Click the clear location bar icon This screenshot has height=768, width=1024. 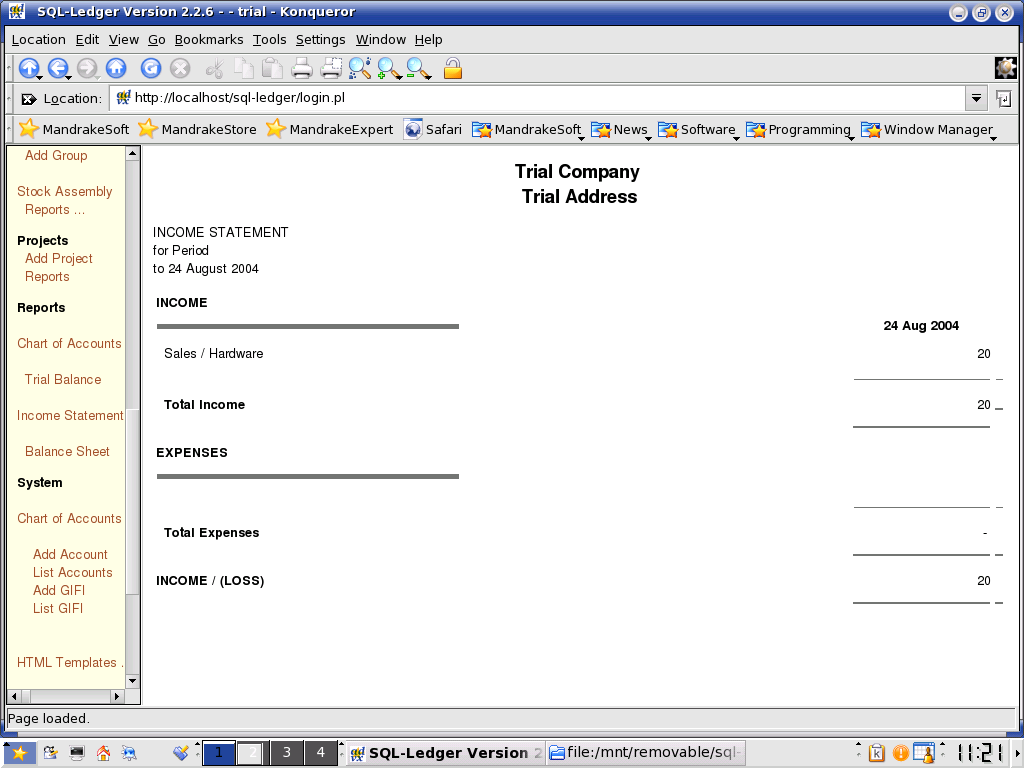pyautogui.click(x=28, y=99)
